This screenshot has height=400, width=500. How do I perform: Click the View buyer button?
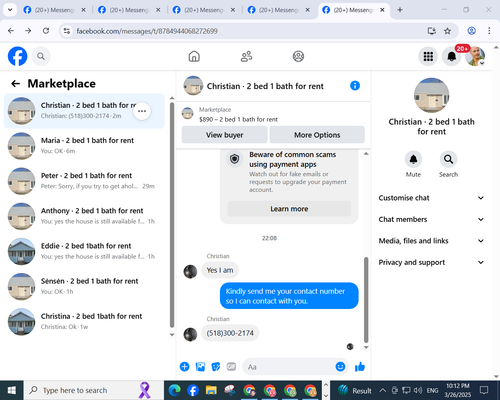pyautogui.click(x=224, y=135)
